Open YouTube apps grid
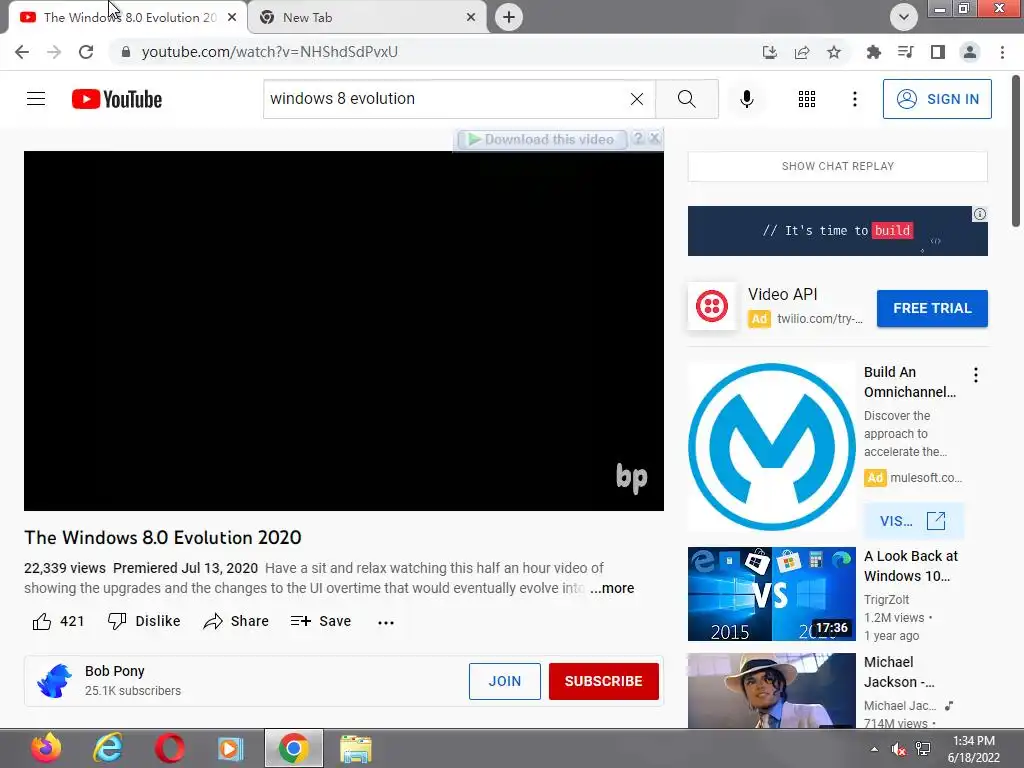Image resolution: width=1024 pixels, height=768 pixels. 807,99
